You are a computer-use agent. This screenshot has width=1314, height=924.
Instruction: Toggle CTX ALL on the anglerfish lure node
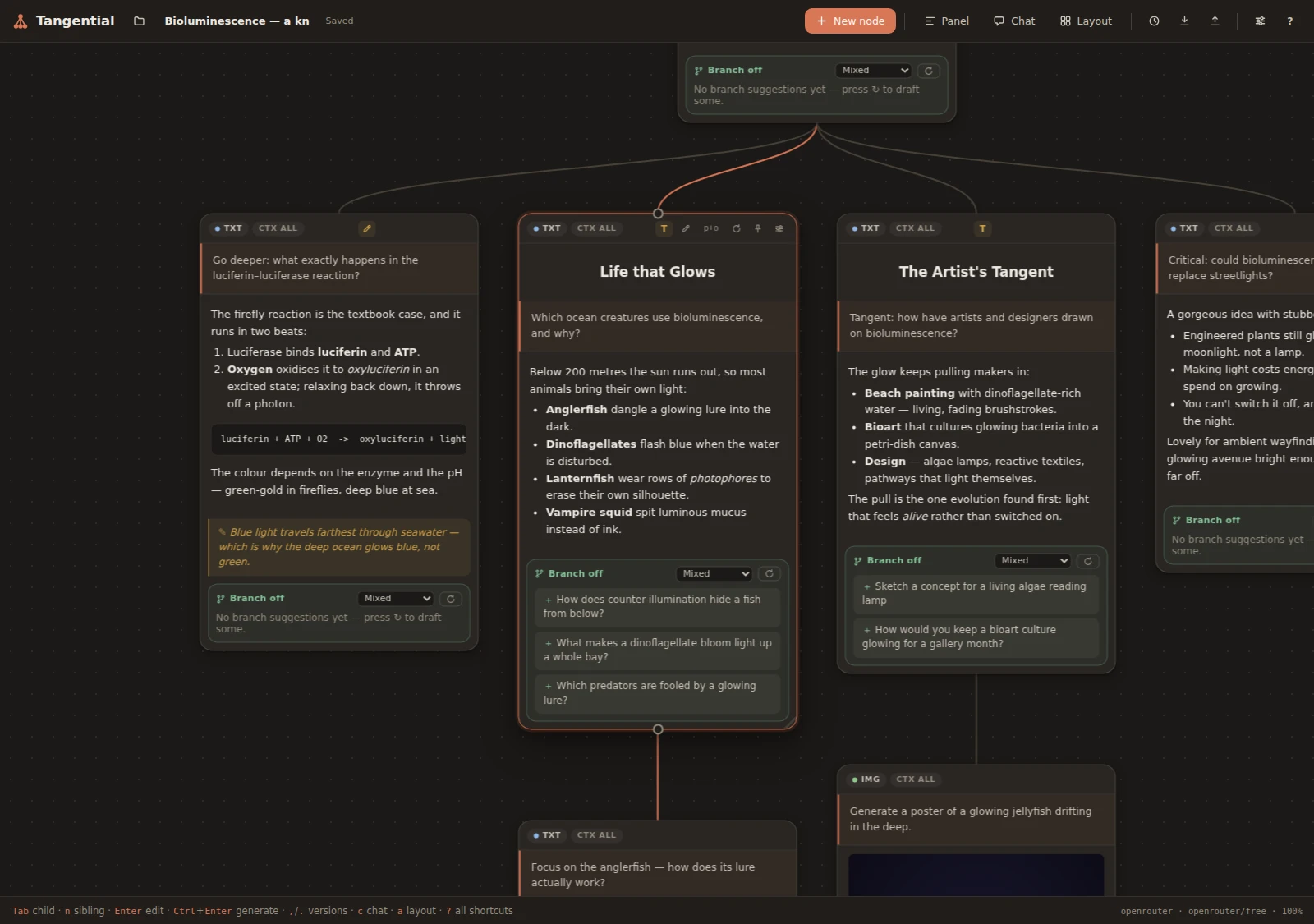pyautogui.click(x=597, y=835)
